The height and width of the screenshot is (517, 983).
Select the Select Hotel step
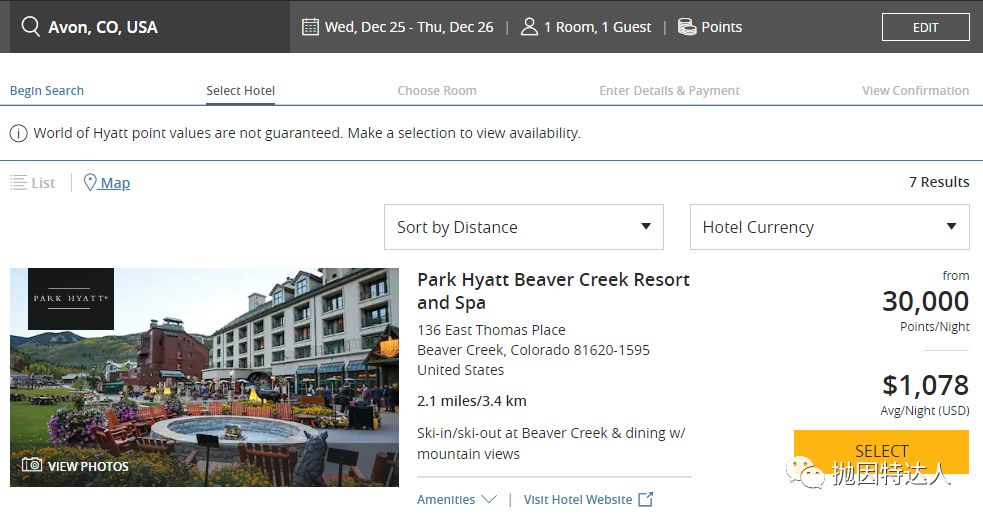pos(241,91)
